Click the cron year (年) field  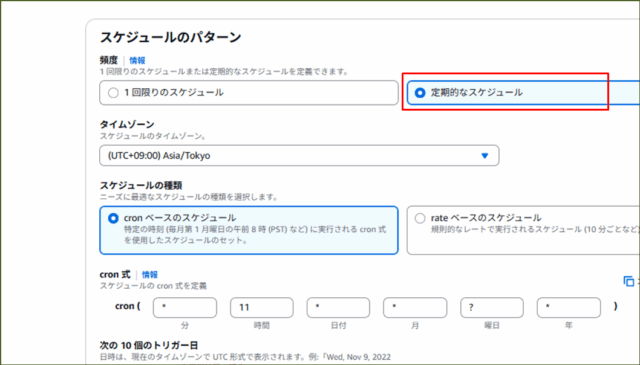[x=569, y=307]
